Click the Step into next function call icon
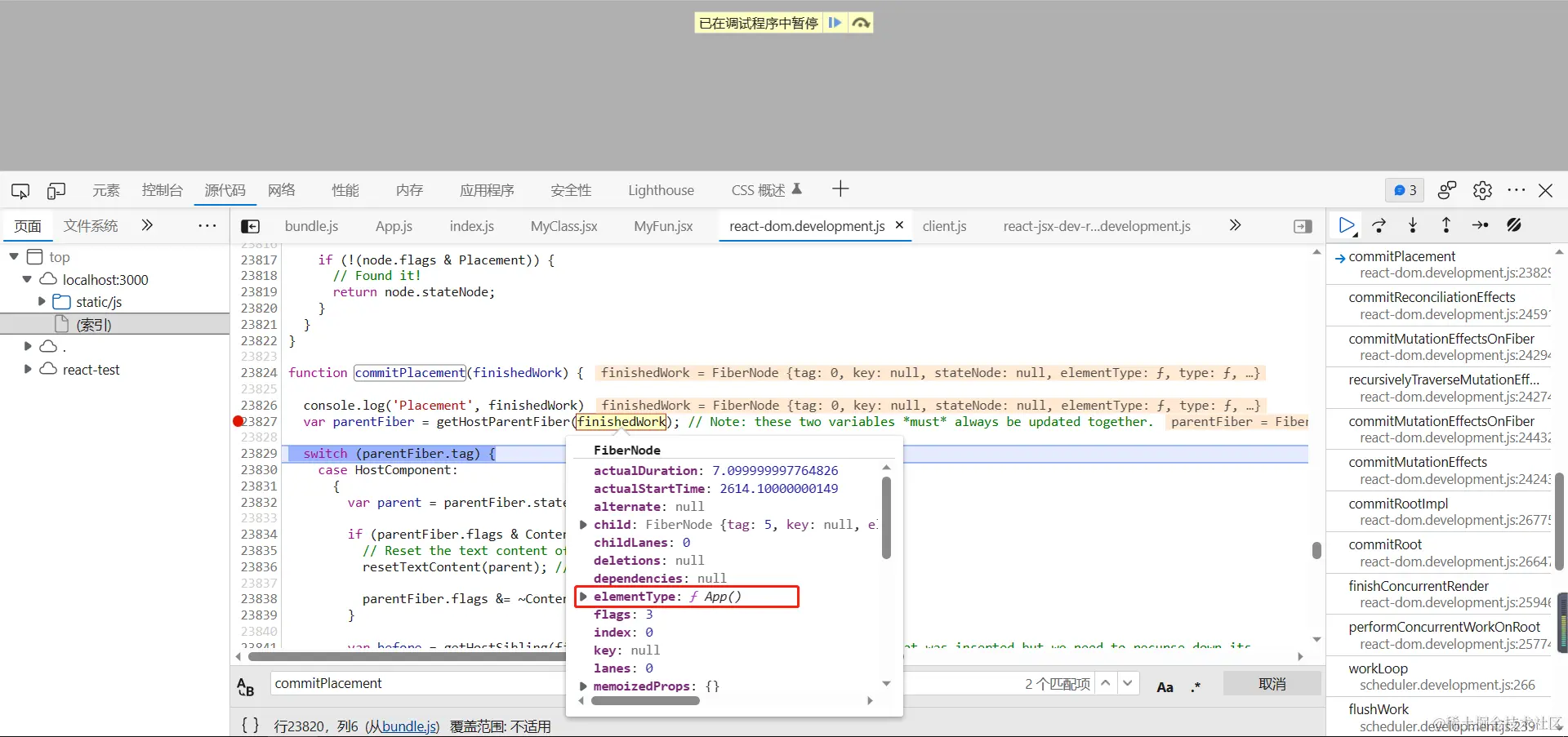Image resolution: width=1568 pixels, height=737 pixels. coord(1413,225)
